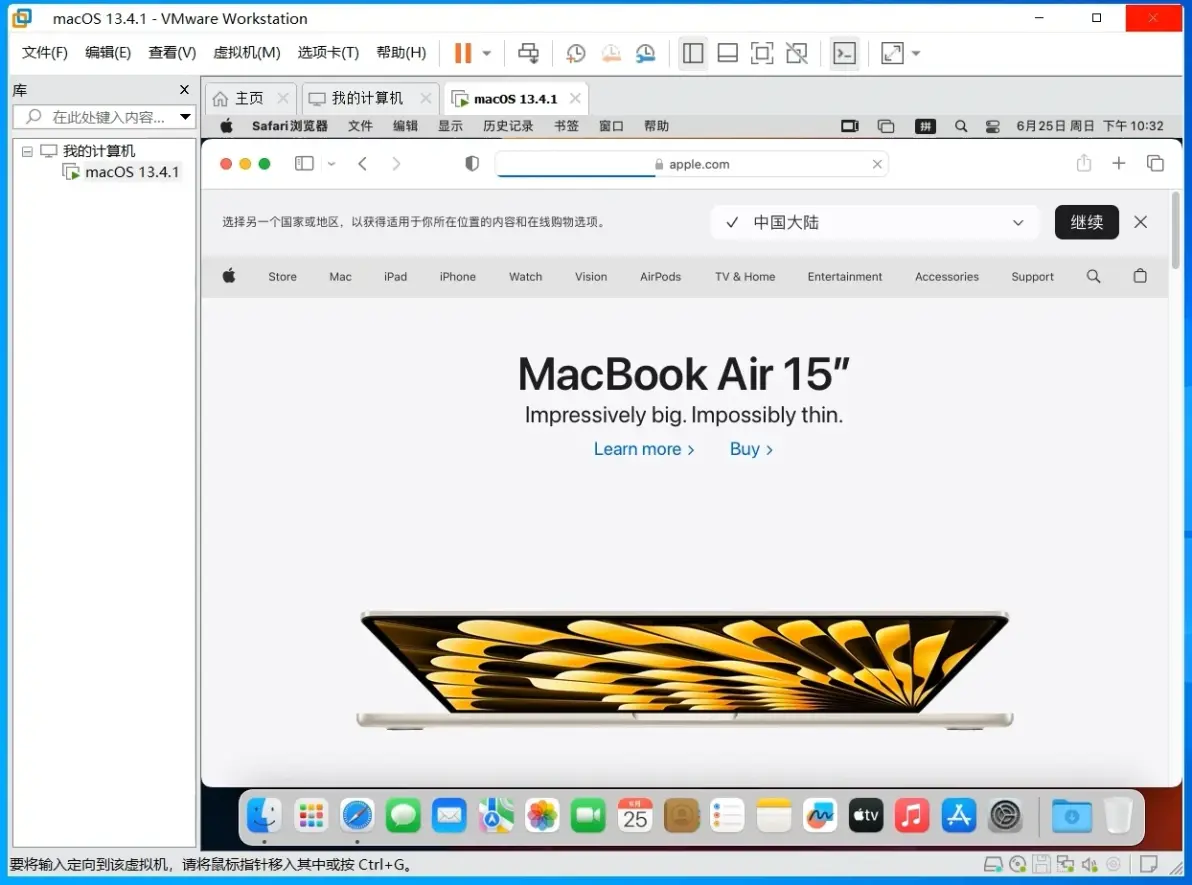Screen dimensions: 1192x885
Task: Click the 继续 button
Action: 1086,222
